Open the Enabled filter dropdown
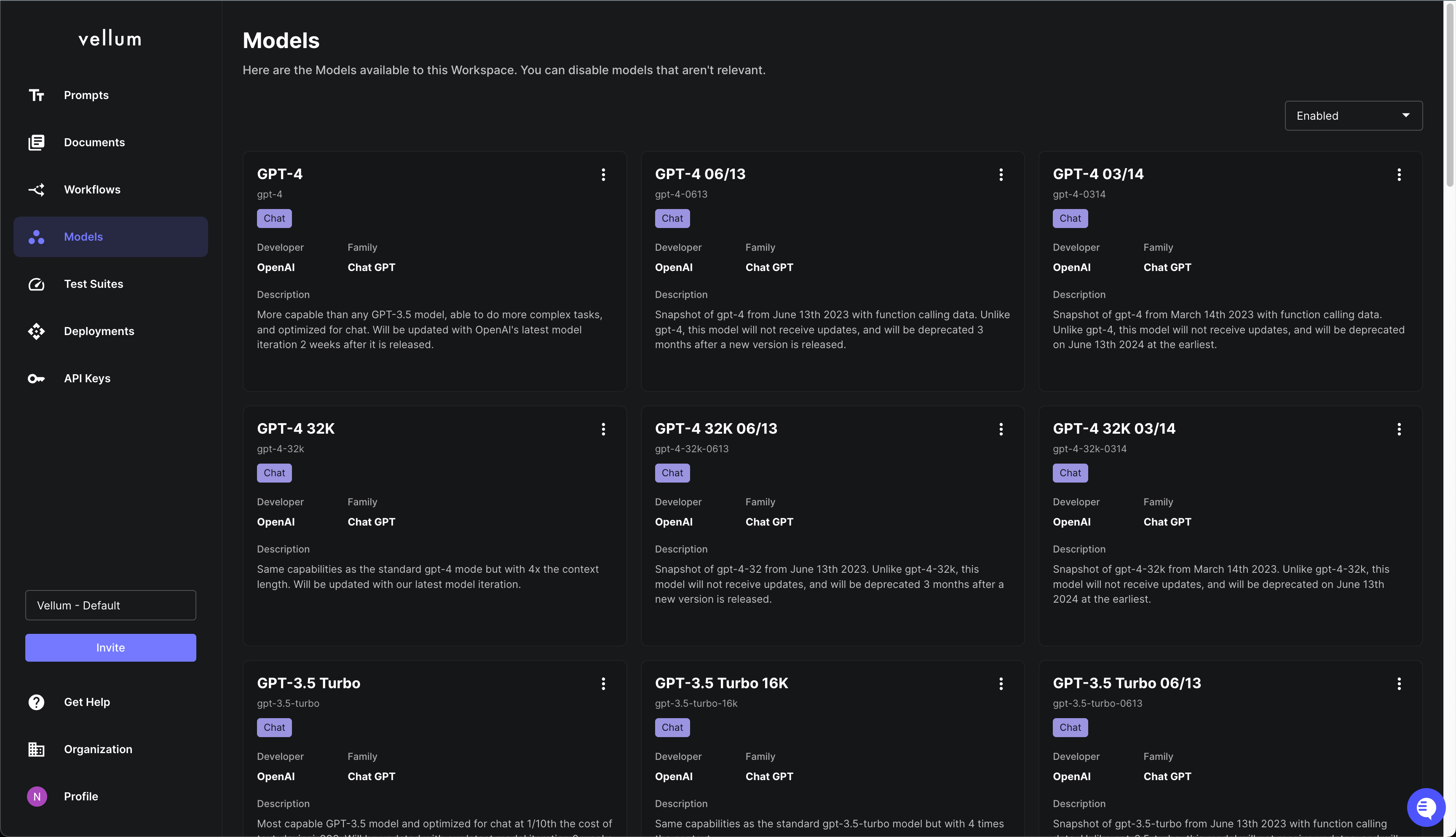The image size is (1456, 837). 1353,115
